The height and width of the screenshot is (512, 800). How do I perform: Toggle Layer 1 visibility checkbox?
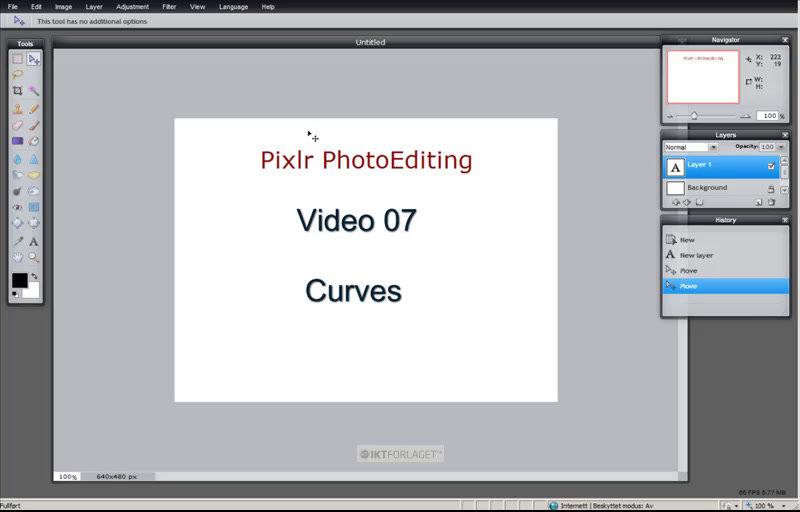[x=771, y=166]
